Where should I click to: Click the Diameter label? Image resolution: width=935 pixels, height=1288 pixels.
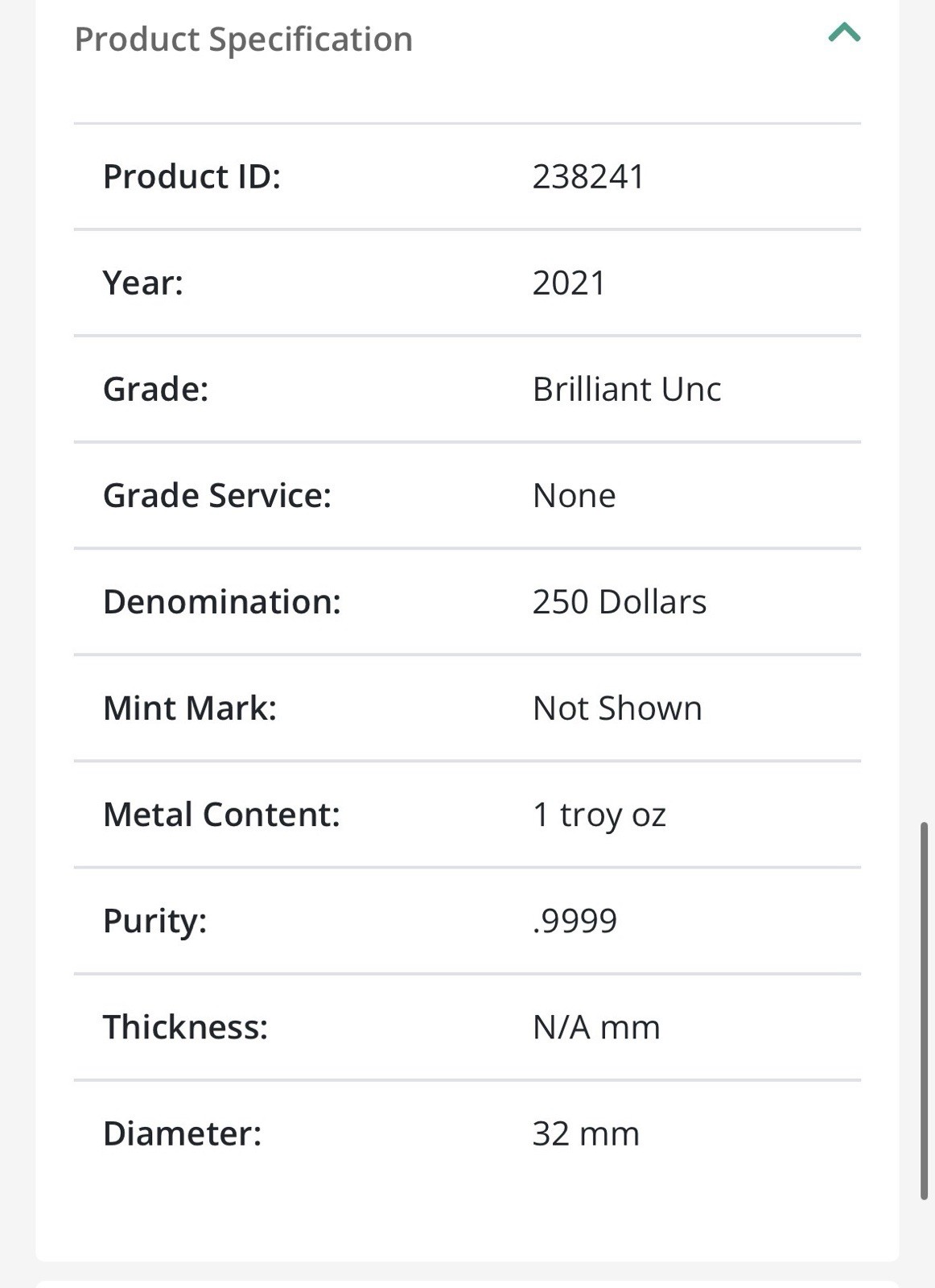click(x=182, y=1134)
